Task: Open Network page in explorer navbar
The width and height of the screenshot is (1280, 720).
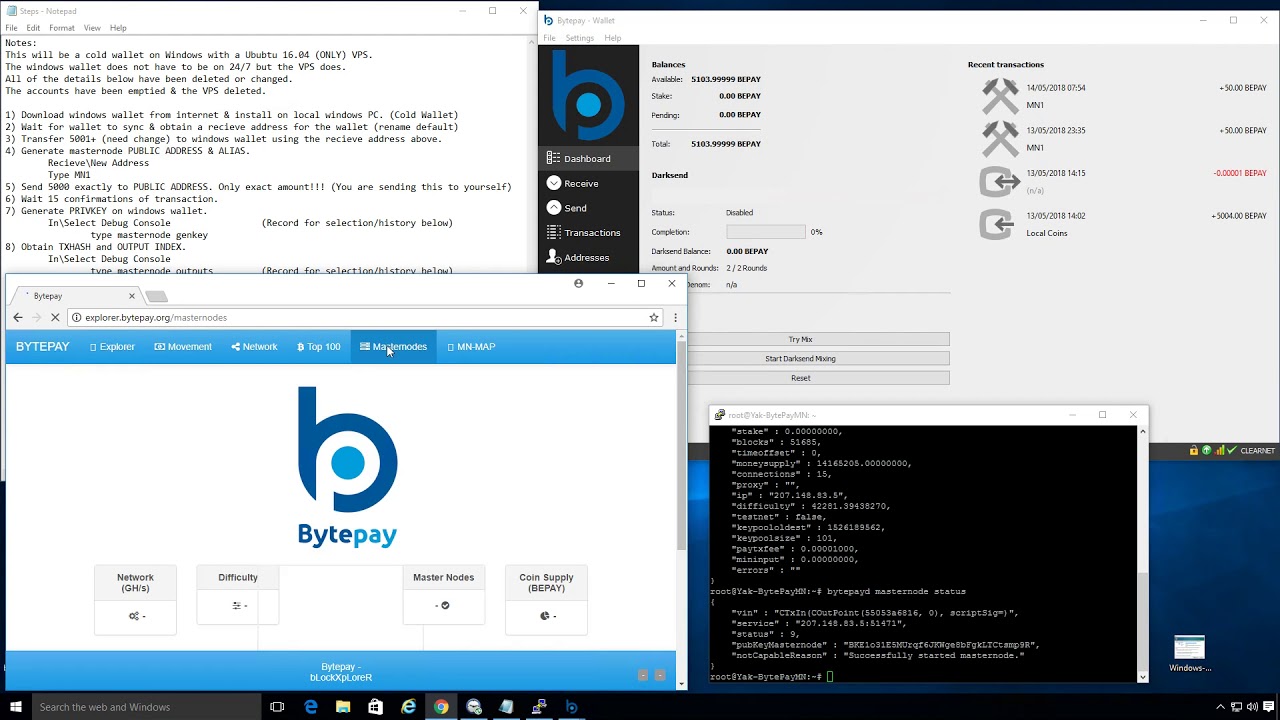Action: click(x=254, y=347)
